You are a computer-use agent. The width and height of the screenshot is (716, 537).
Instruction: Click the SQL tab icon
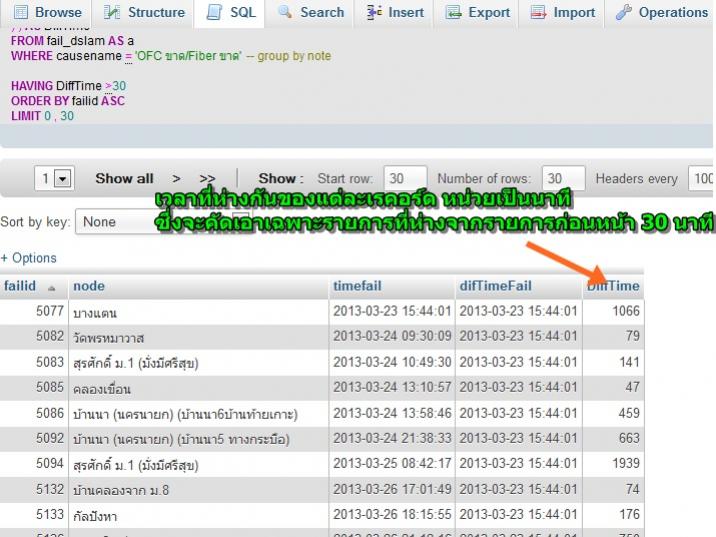[214, 12]
